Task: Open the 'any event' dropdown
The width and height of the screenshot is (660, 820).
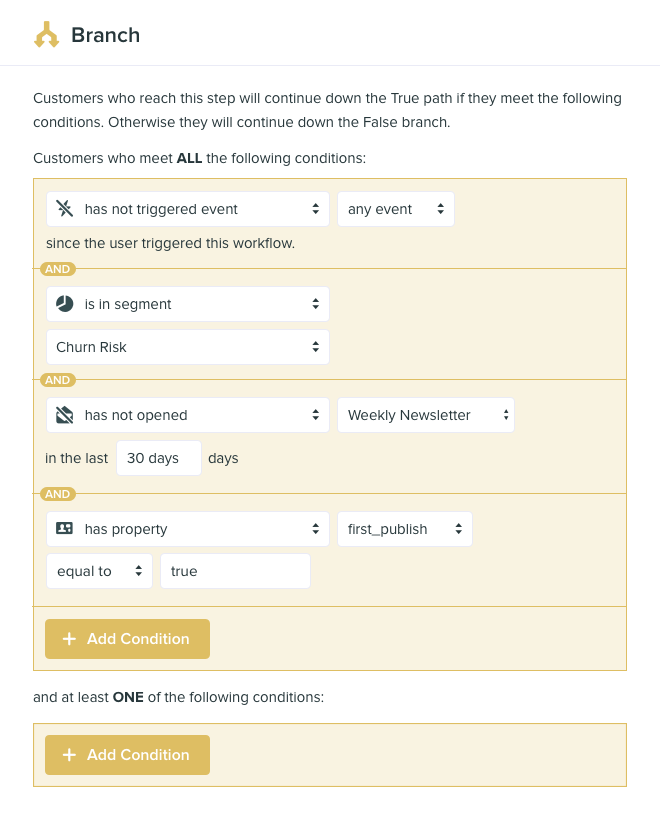Action: [395, 209]
